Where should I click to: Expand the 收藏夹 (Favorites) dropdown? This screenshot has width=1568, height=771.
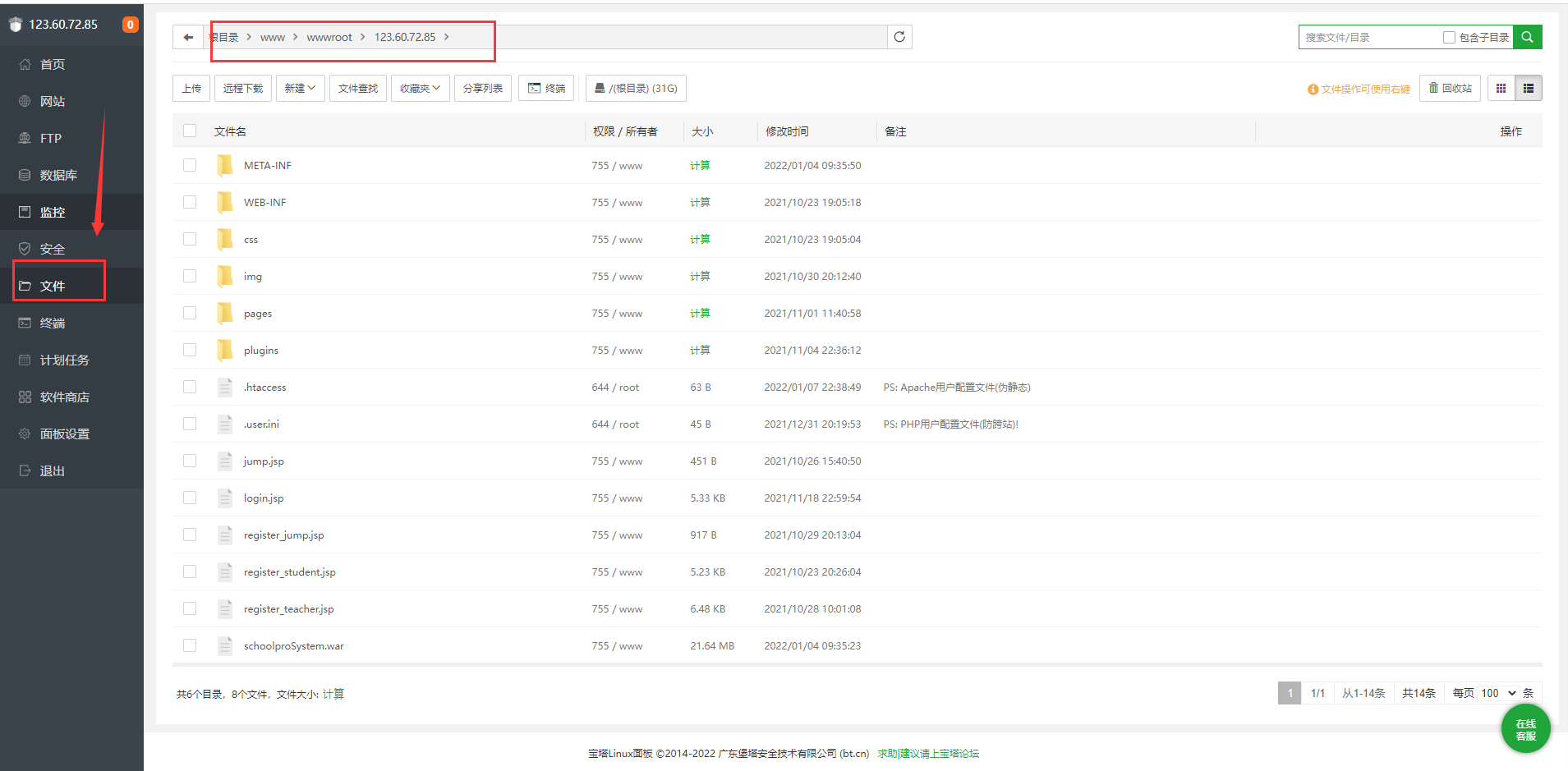[x=421, y=88]
